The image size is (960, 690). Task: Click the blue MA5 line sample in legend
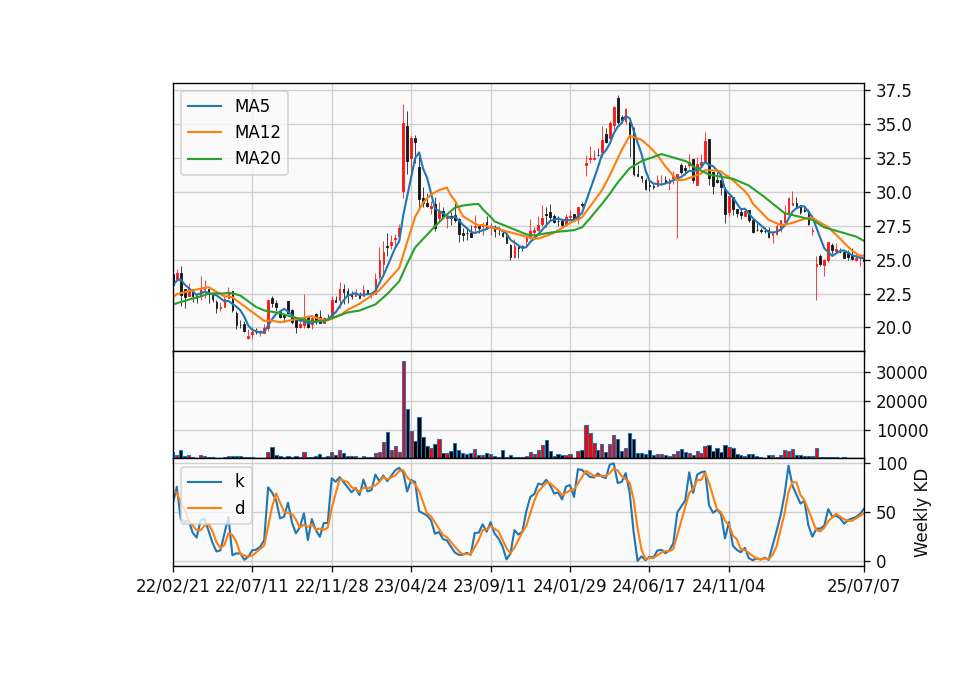(x=204, y=106)
